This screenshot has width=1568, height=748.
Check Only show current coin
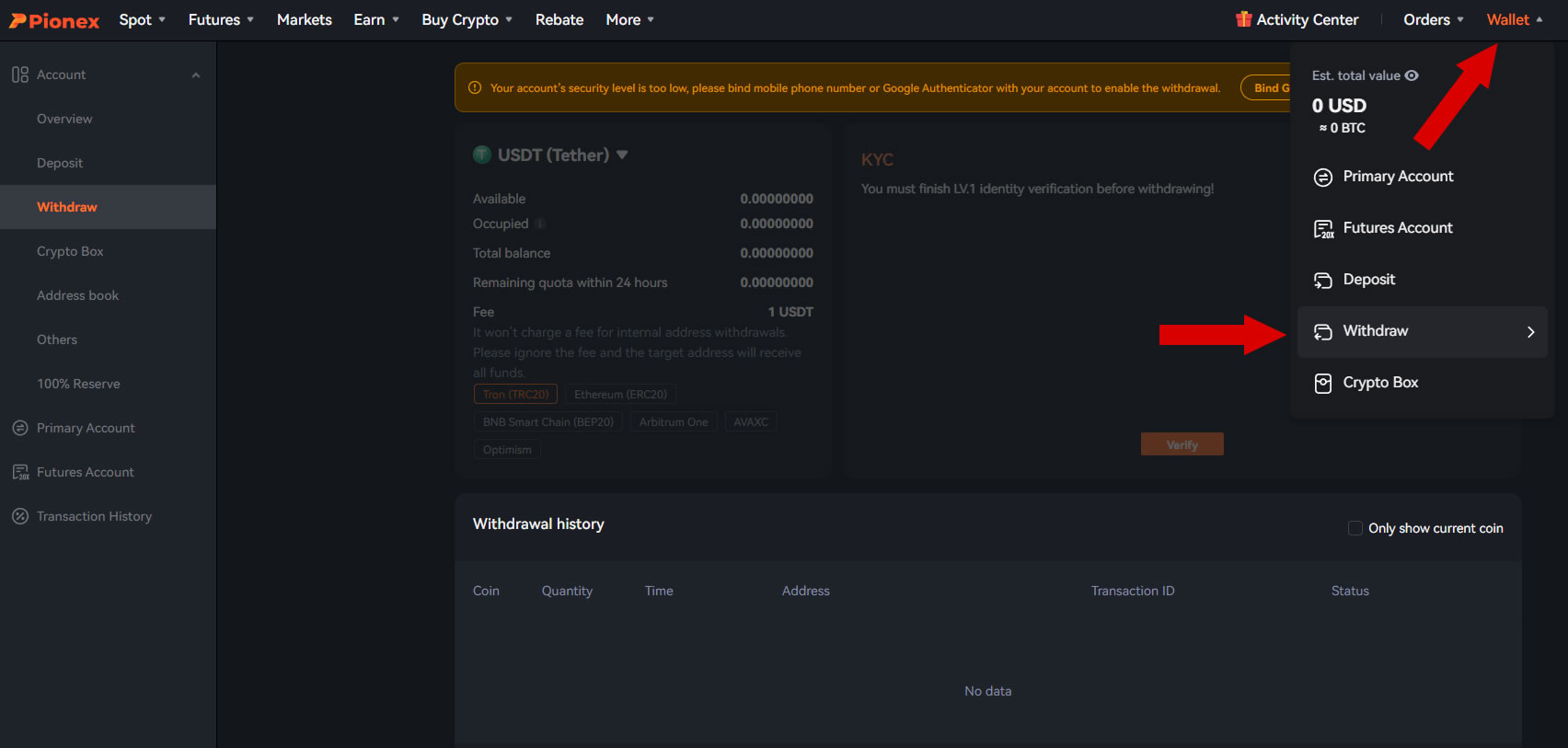point(1355,528)
